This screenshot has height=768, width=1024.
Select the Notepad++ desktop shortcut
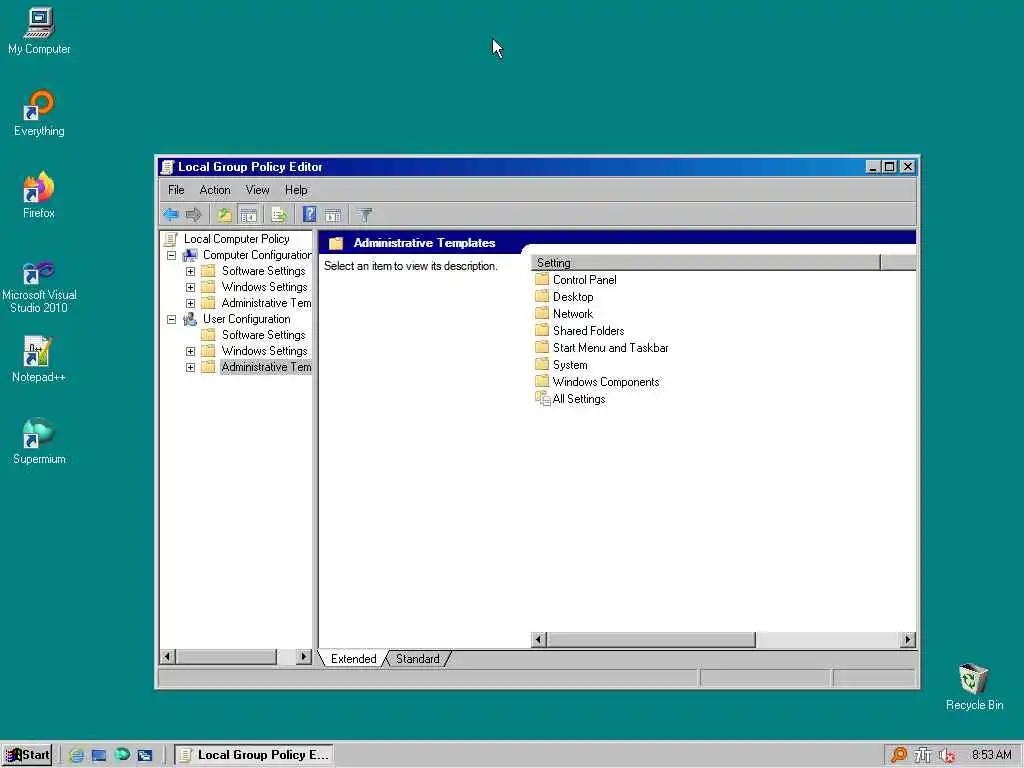pyautogui.click(x=39, y=359)
